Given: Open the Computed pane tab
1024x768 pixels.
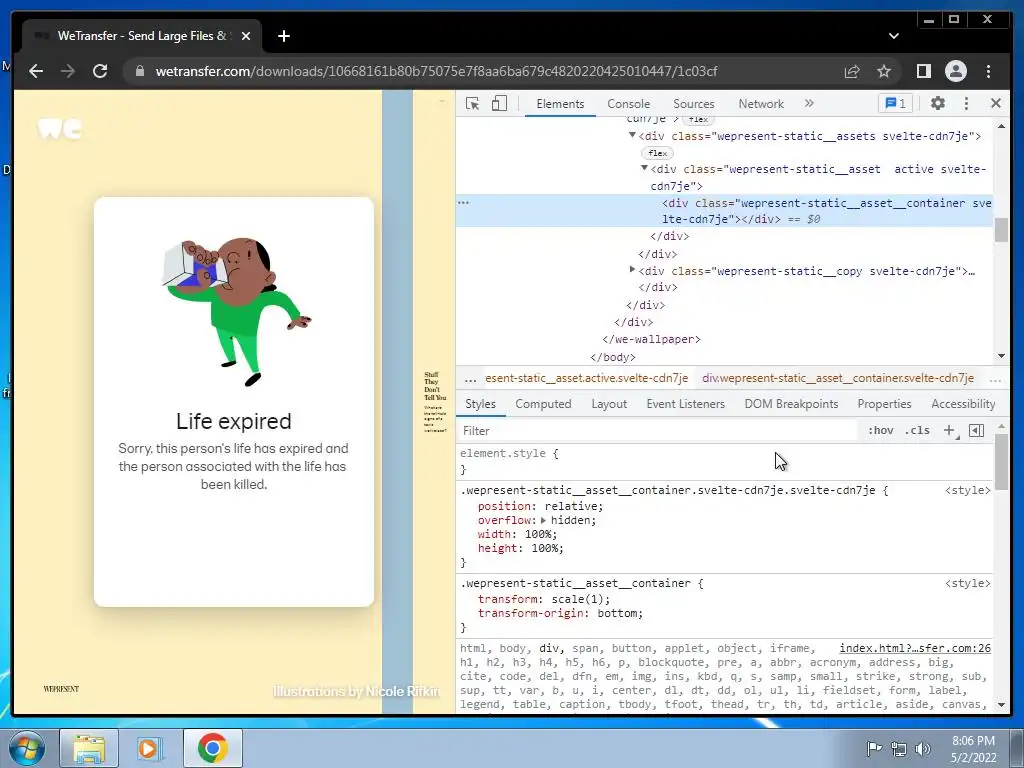Looking at the screenshot, I should click(543, 404).
